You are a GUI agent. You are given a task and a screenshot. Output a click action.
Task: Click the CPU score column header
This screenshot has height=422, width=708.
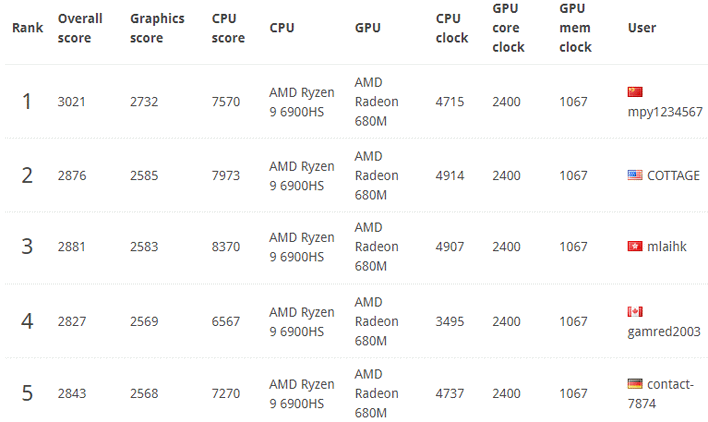point(228,28)
